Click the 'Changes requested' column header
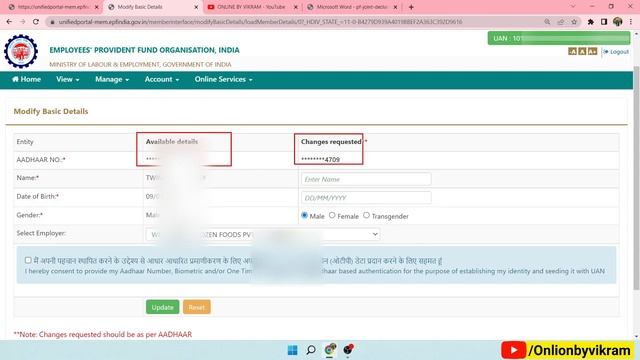 (x=331, y=142)
